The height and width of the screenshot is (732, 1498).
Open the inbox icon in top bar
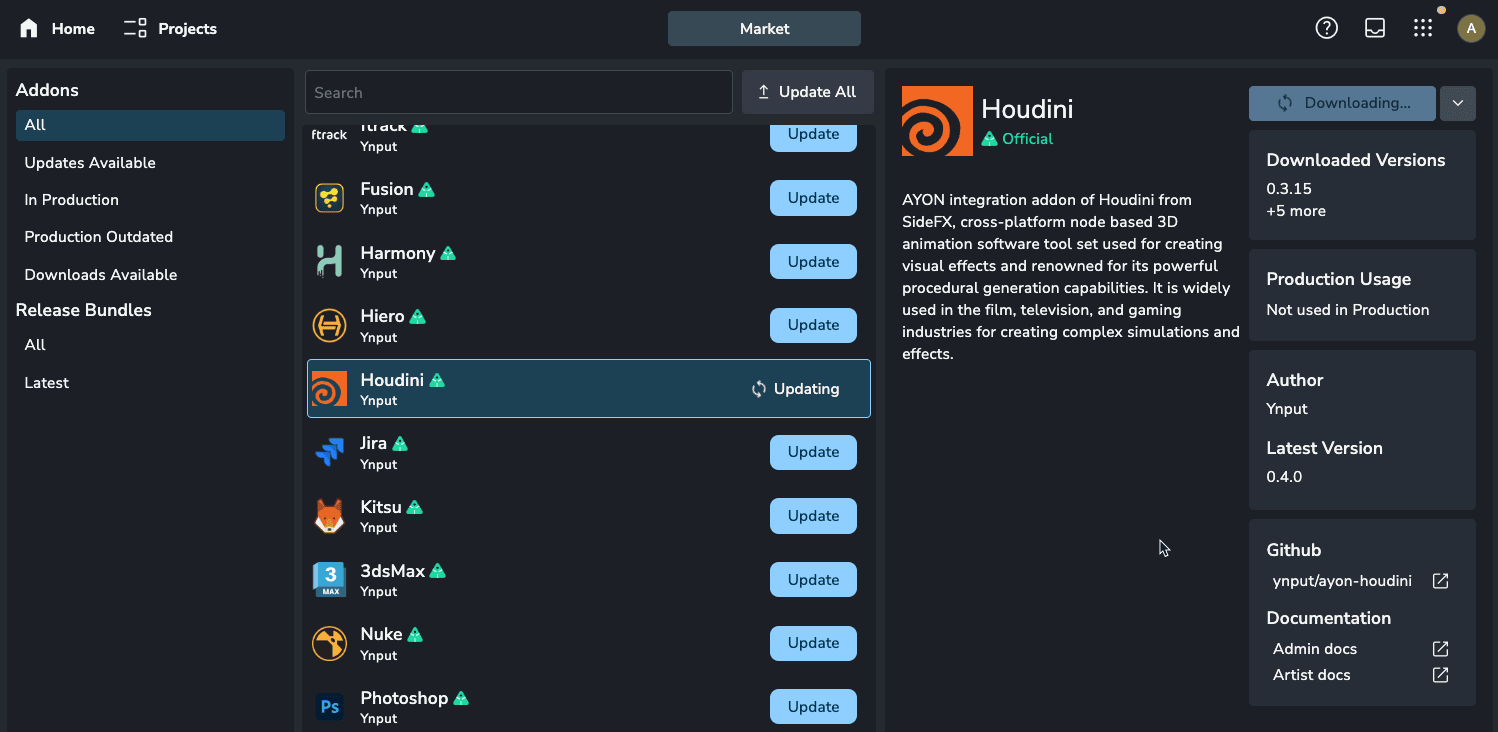coord(1375,28)
